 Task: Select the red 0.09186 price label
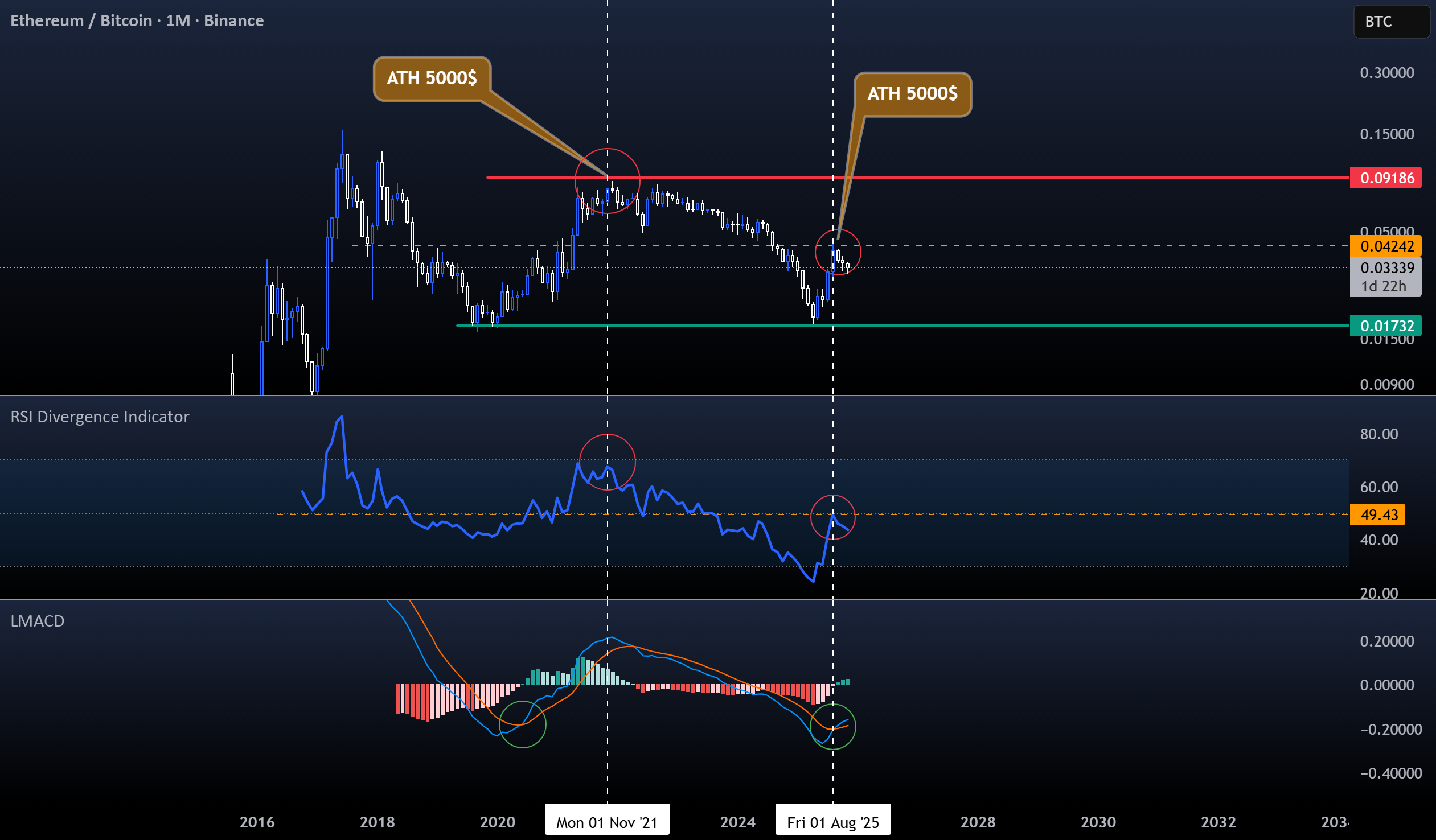pos(1385,178)
